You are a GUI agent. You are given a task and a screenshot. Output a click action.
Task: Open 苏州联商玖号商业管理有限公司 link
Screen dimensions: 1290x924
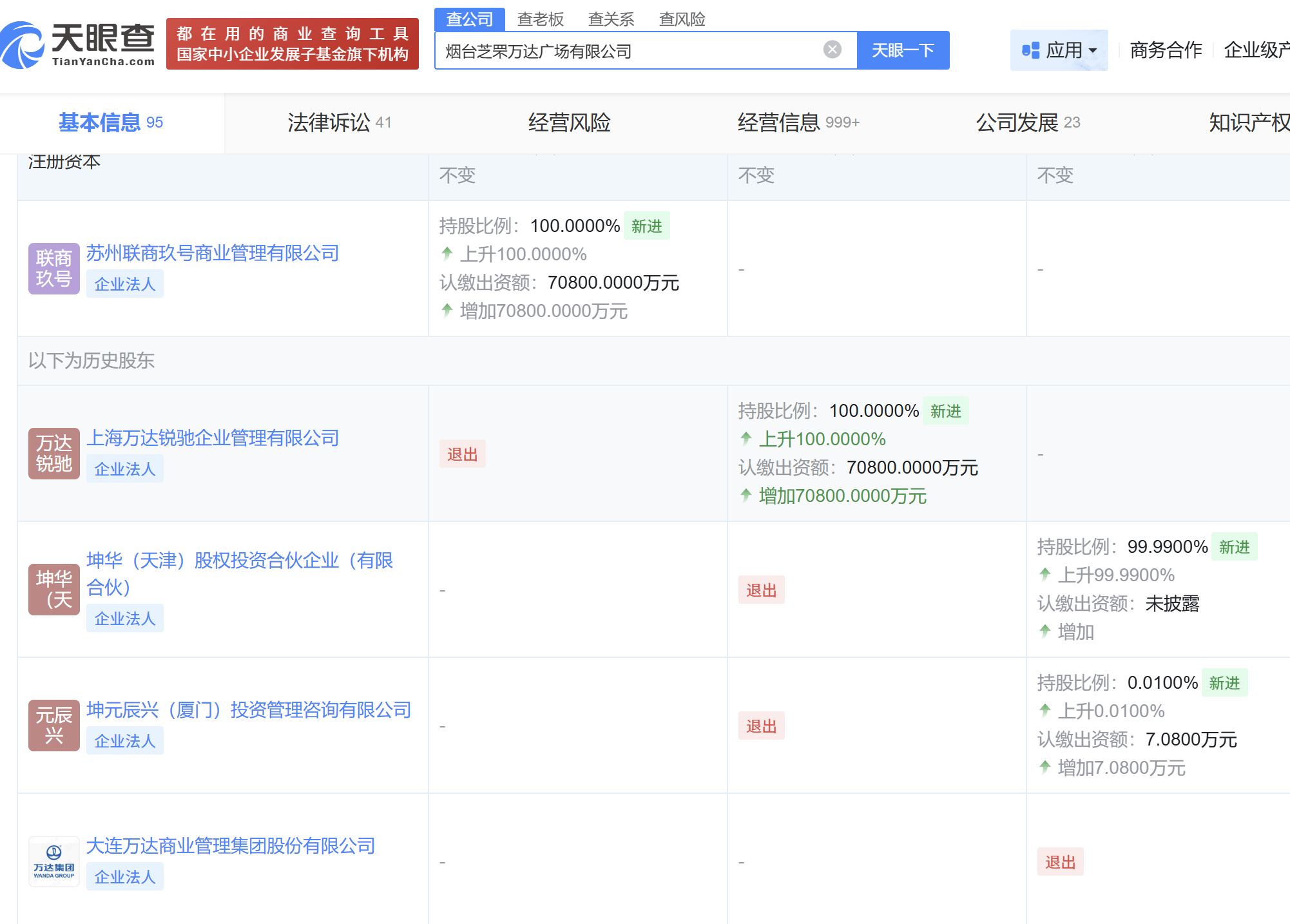pyautogui.click(x=213, y=253)
